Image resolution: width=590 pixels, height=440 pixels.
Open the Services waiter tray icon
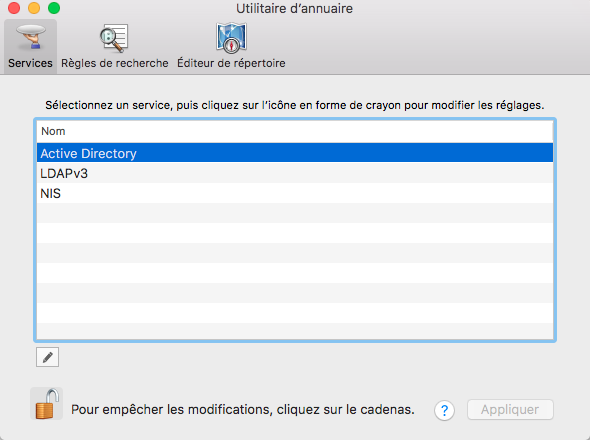pyautogui.click(x=31, y=37)
